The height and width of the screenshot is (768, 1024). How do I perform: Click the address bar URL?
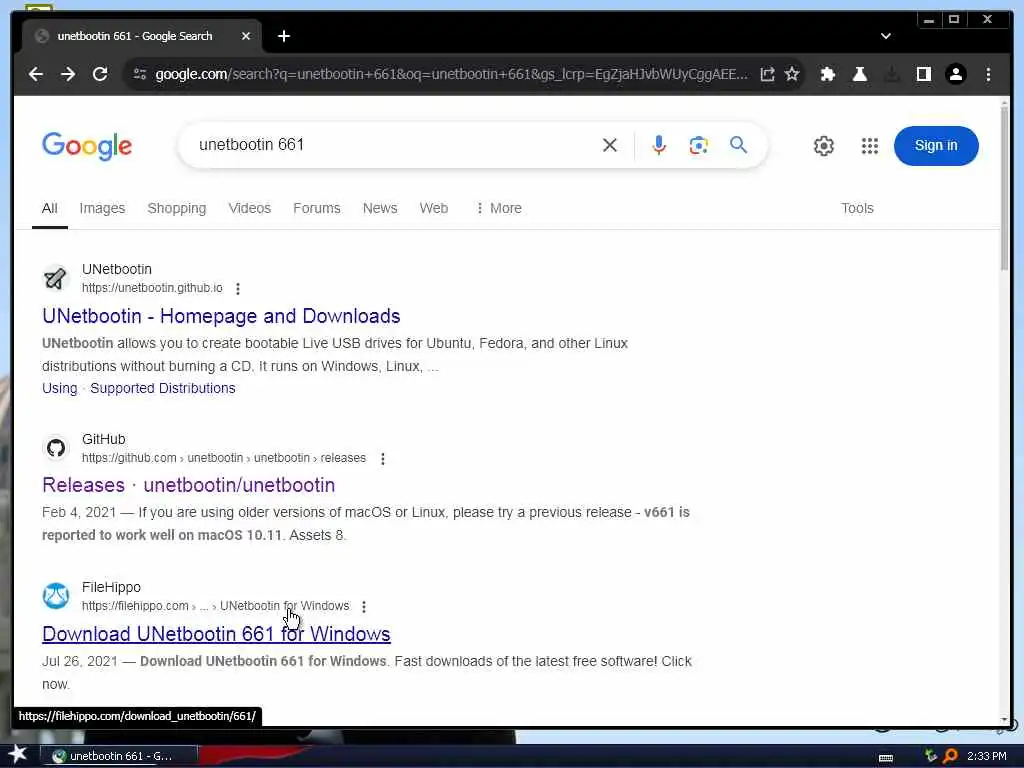451,74
